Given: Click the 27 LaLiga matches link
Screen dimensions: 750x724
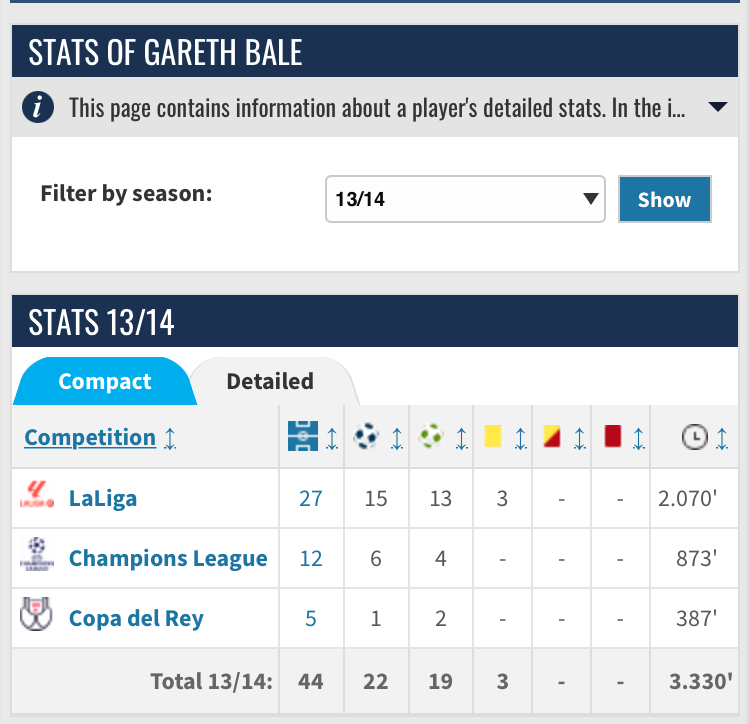Looking at the screenshot, I should coord(311,497).
